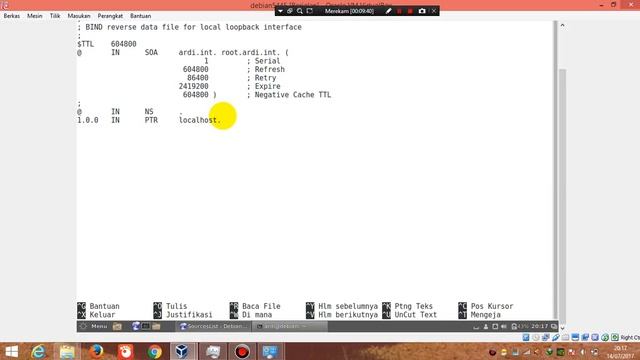Open Internet Explorer from taskbar
640x360 pixels.
click(x=39, y=351)
